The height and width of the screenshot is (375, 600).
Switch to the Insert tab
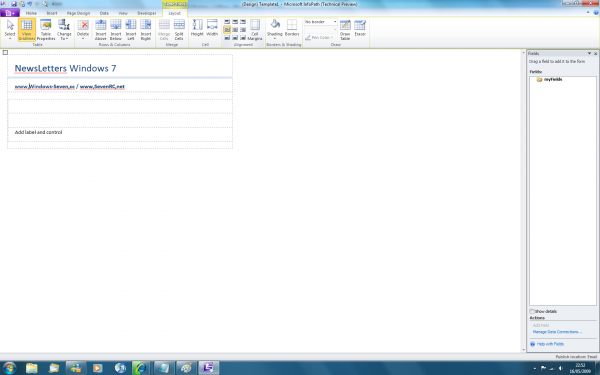tap(52, 13)
